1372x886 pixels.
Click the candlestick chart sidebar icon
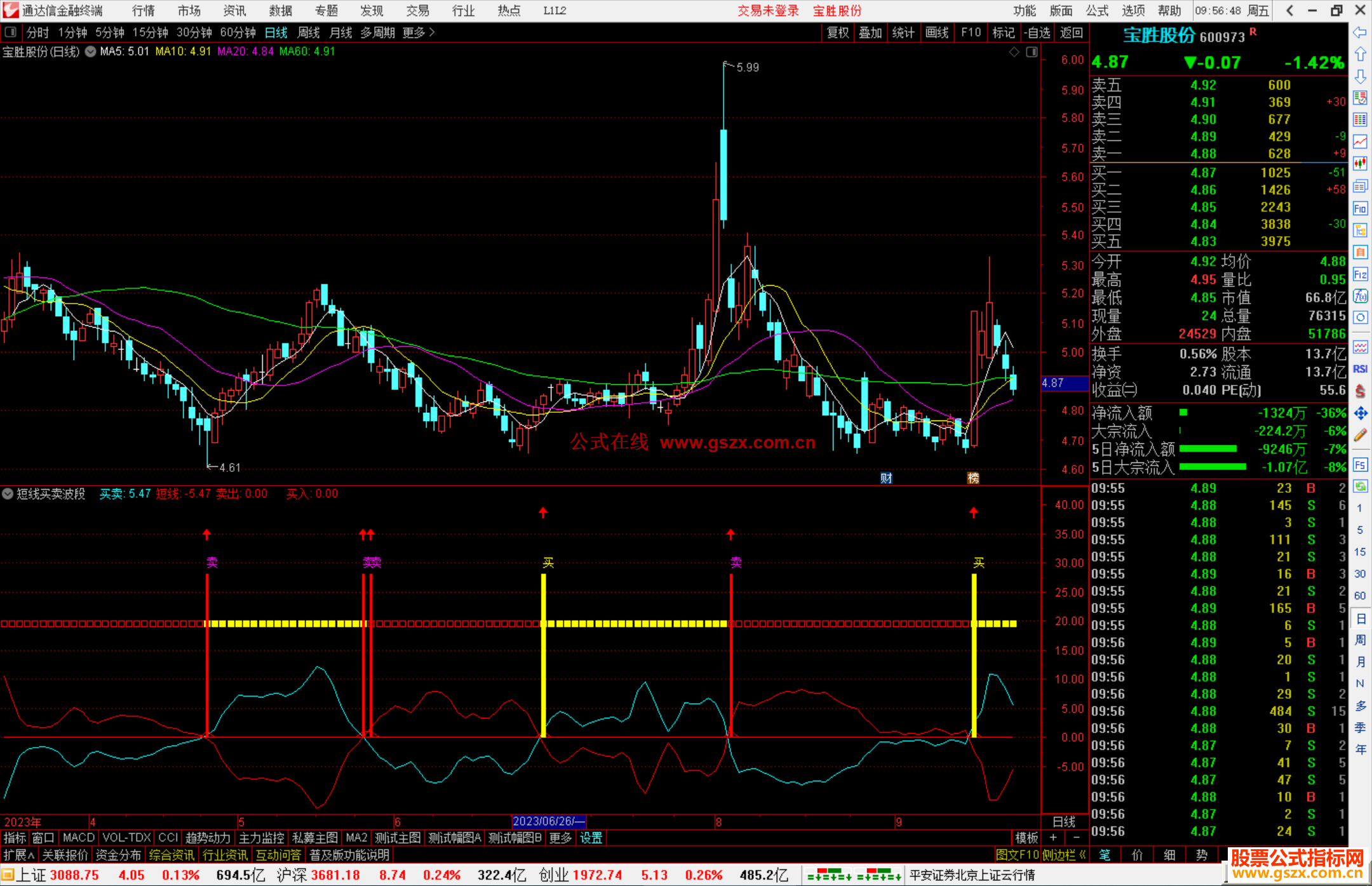1360,164
